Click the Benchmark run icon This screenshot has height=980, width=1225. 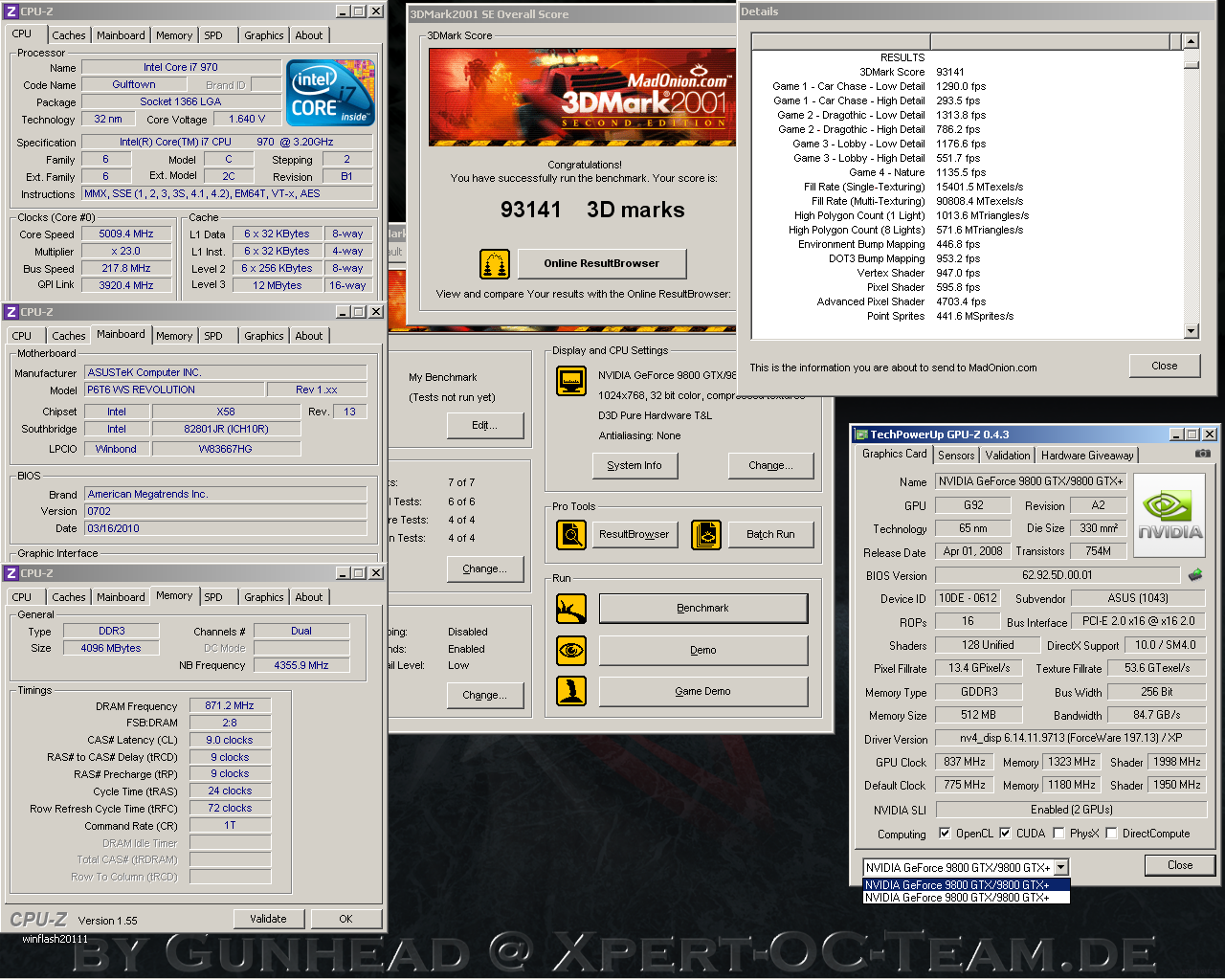point(571,609)
